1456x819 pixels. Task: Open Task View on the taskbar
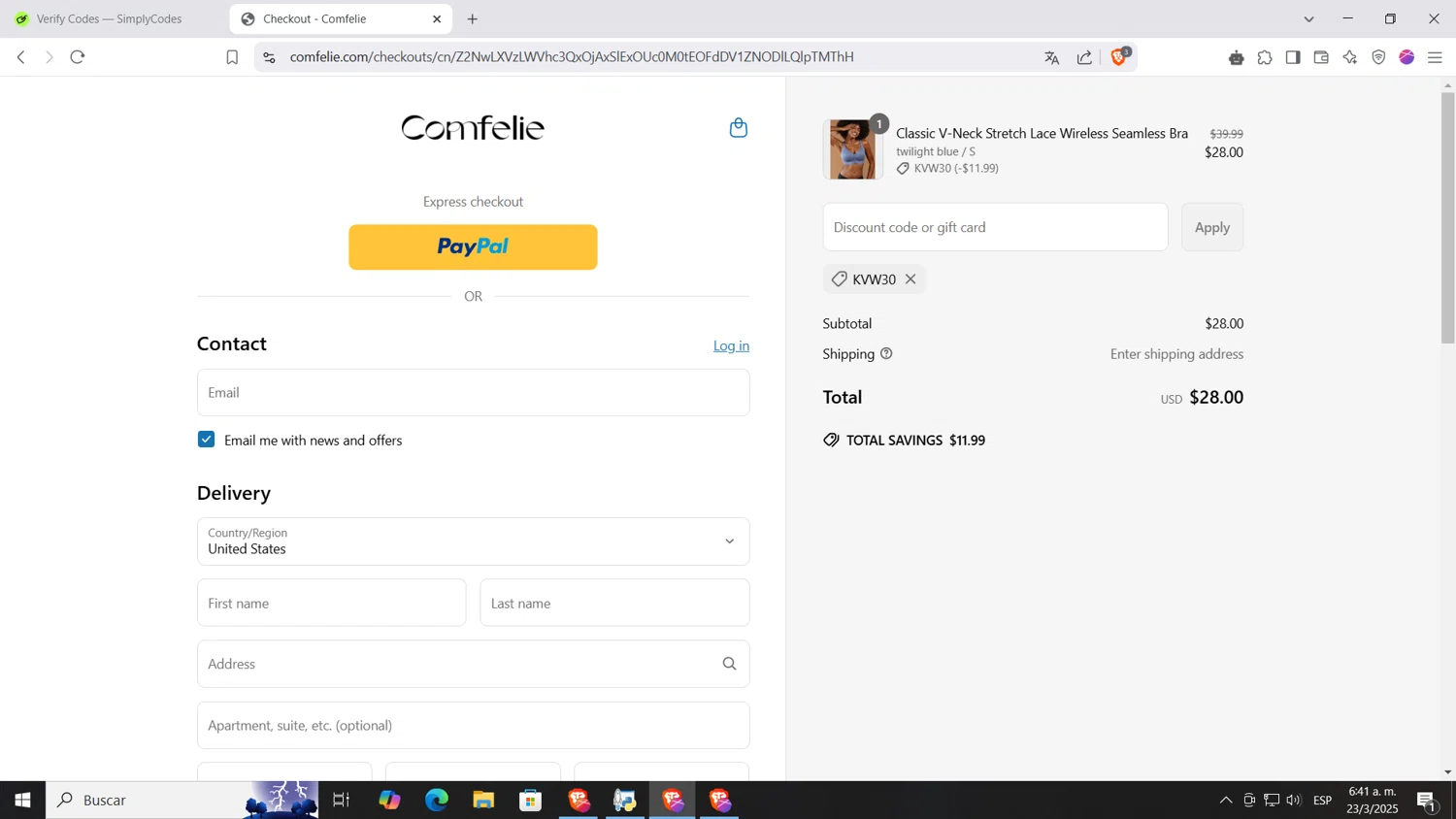point(341,801)
